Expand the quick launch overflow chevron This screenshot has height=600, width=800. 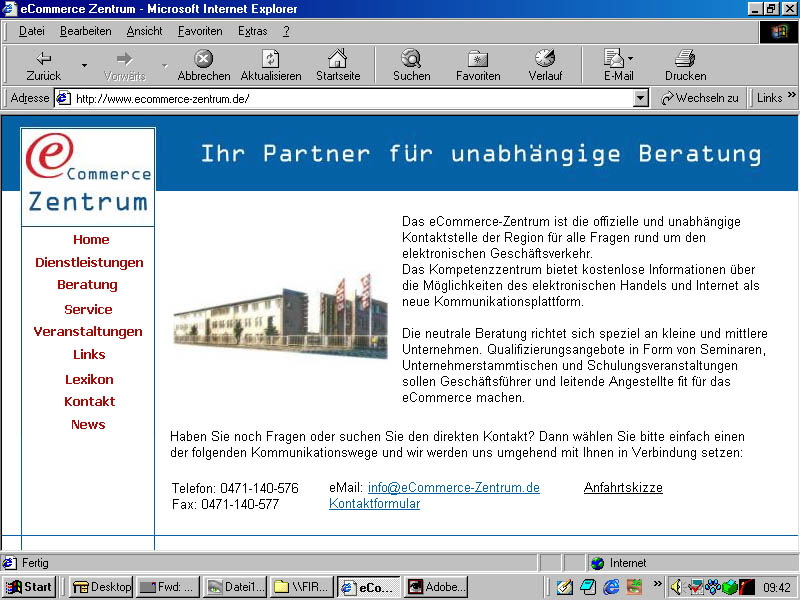pyautogui.click(x=657, y=583)
